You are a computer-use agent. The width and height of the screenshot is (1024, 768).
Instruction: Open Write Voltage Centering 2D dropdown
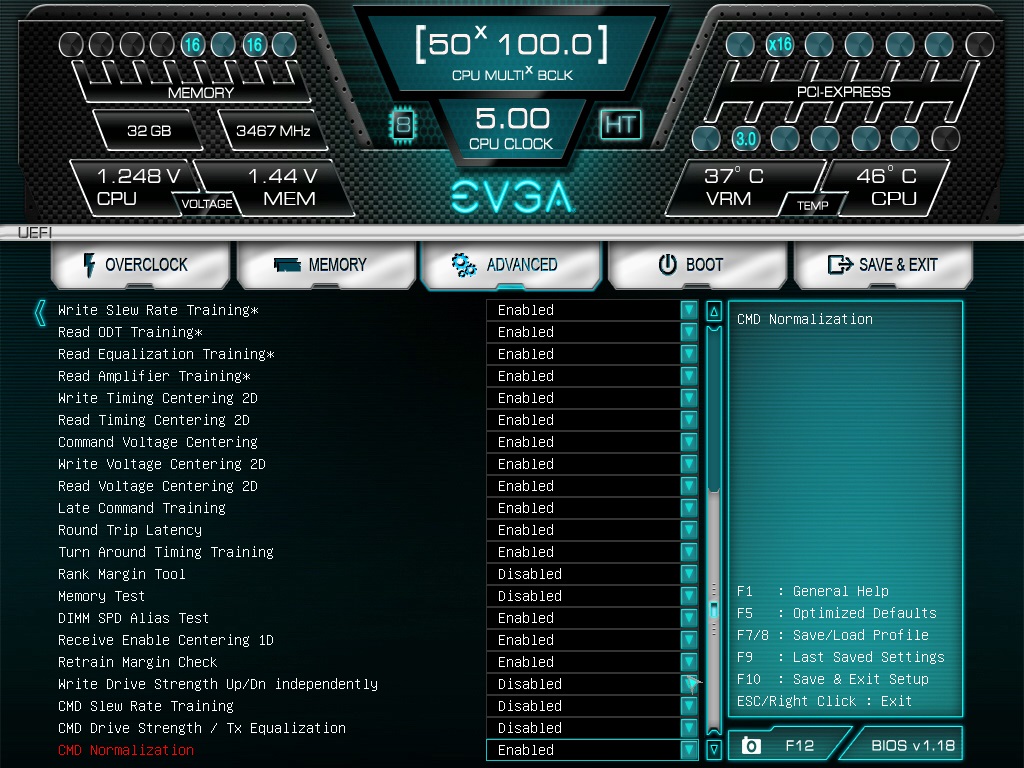click(x=688, y=464)
